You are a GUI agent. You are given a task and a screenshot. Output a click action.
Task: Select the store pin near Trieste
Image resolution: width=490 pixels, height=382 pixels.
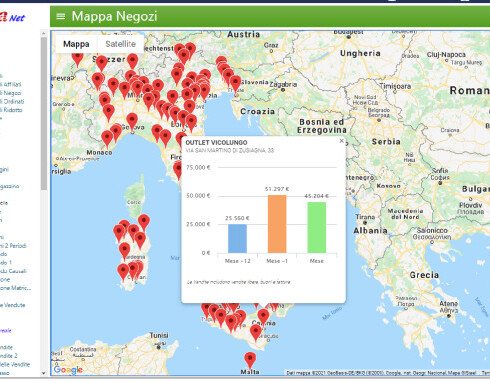[235, 84]
